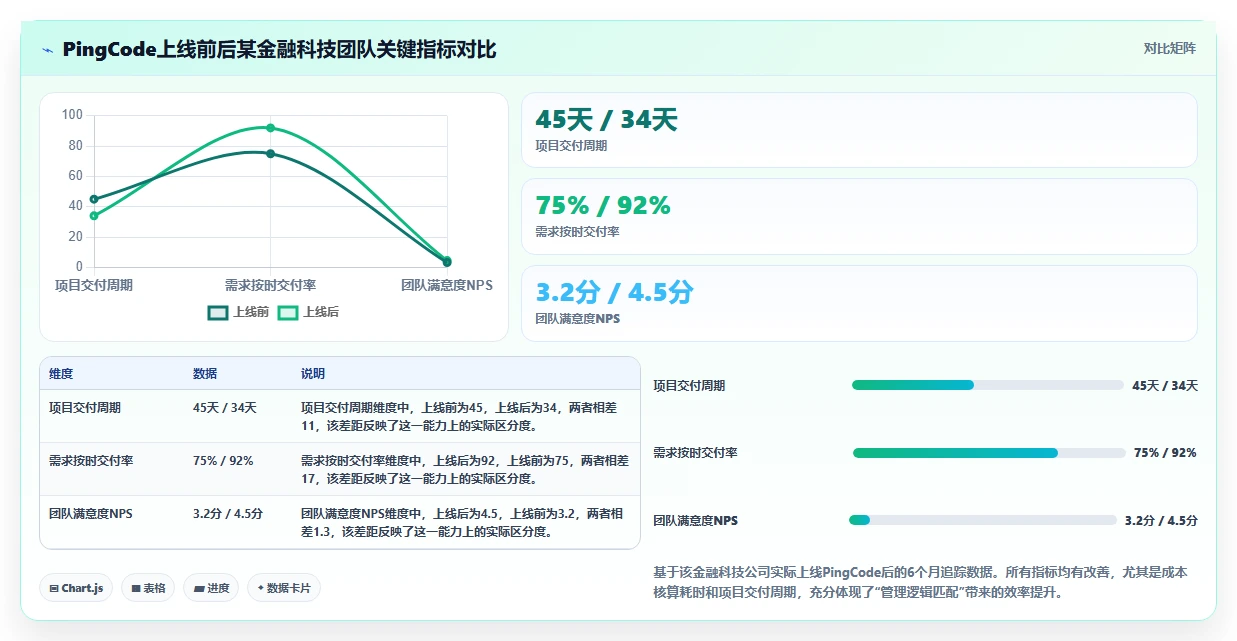Click the x-axis label 团队满意度NPS
Image resolution: width=1237 pixels, height=641 pixels.
pos(447,285)
